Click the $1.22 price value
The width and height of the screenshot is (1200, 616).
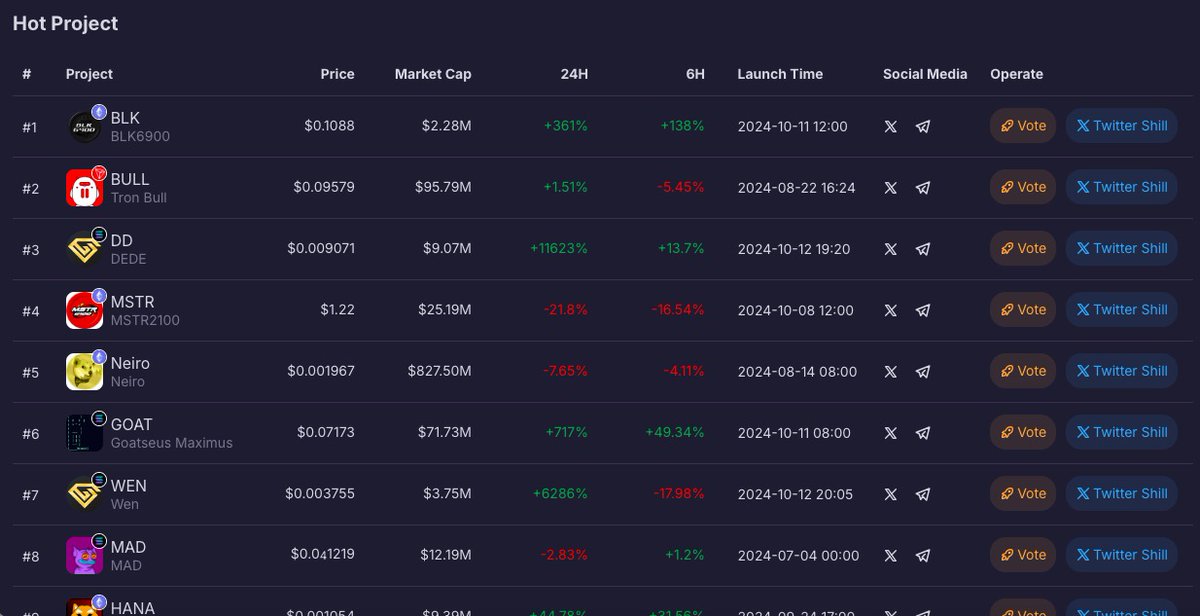click(x=337, y=311)
